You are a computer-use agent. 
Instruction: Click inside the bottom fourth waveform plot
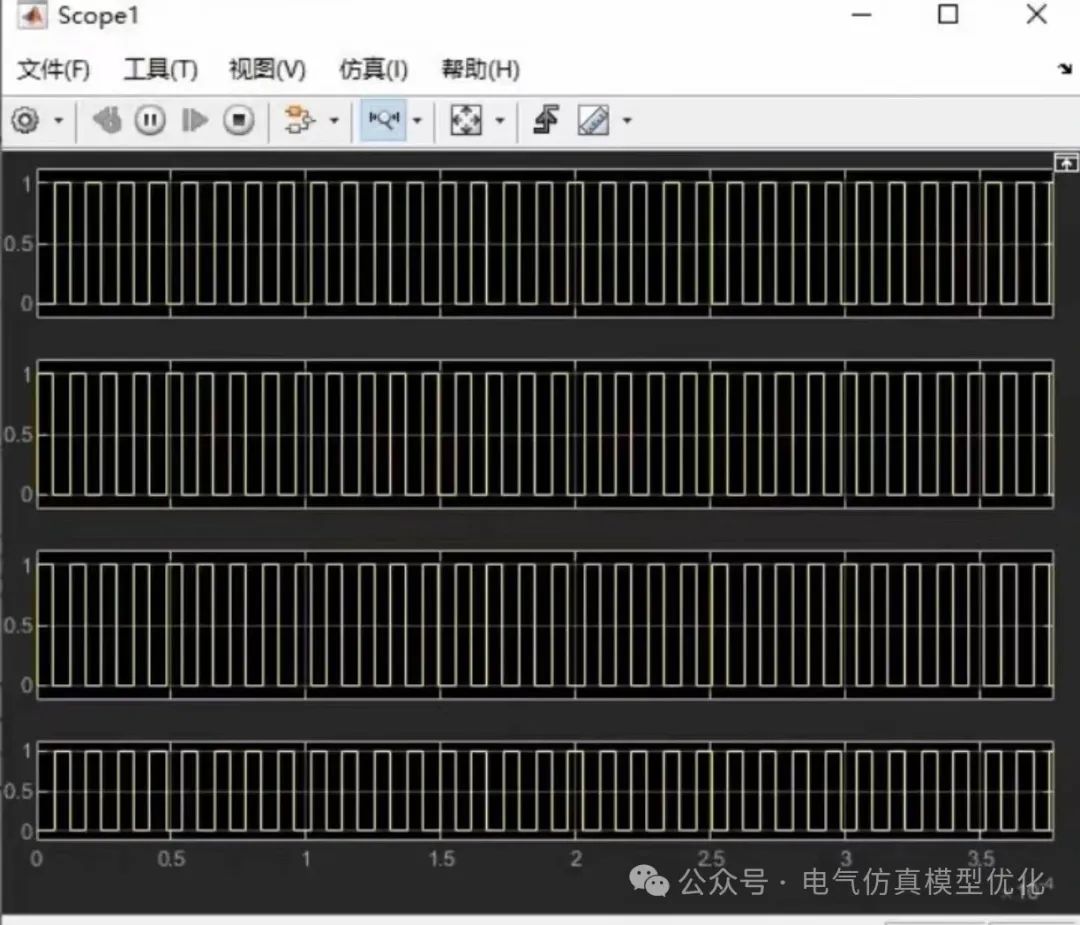click(x=545, y=791)
